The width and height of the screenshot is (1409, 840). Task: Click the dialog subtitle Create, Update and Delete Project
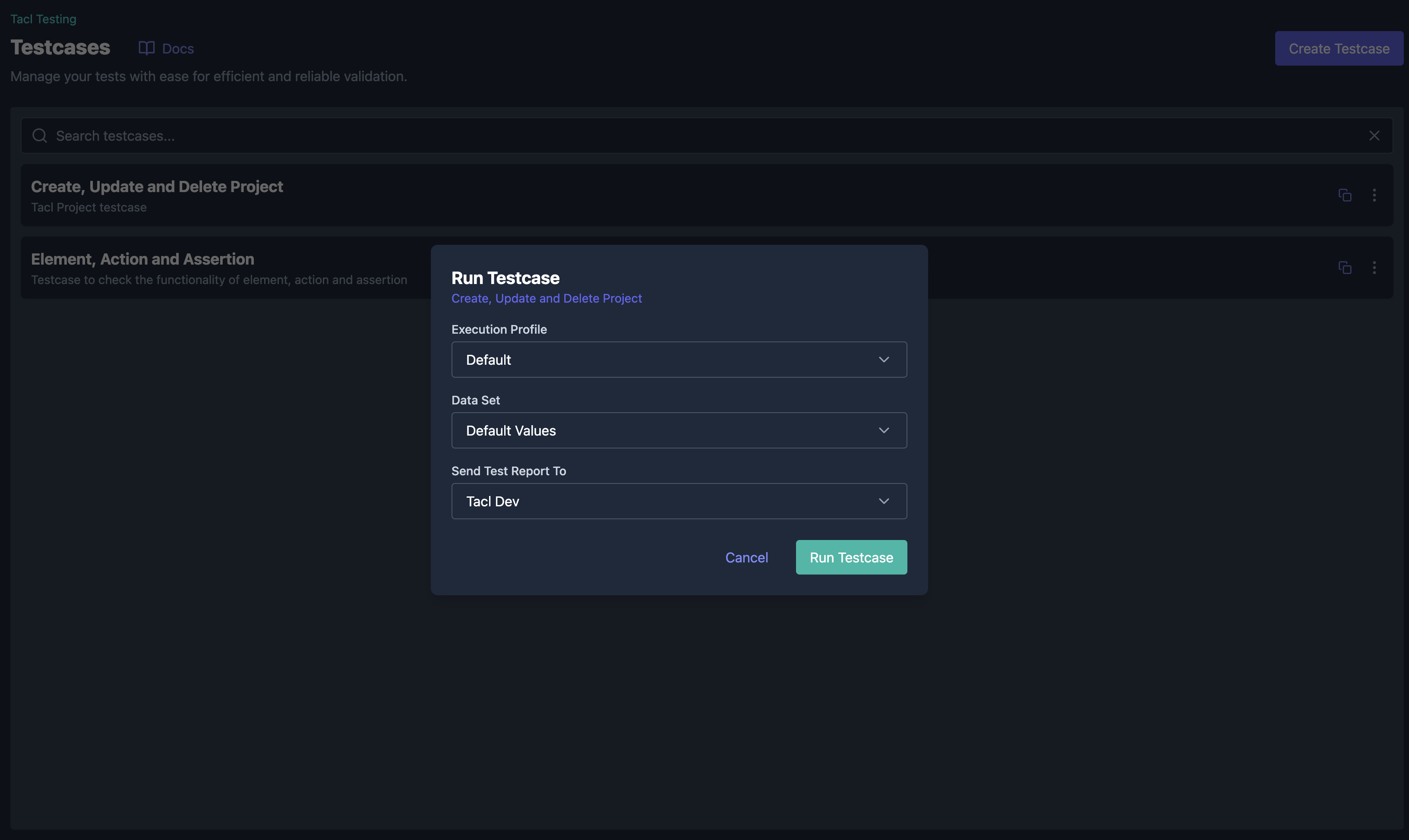point(546,298)
